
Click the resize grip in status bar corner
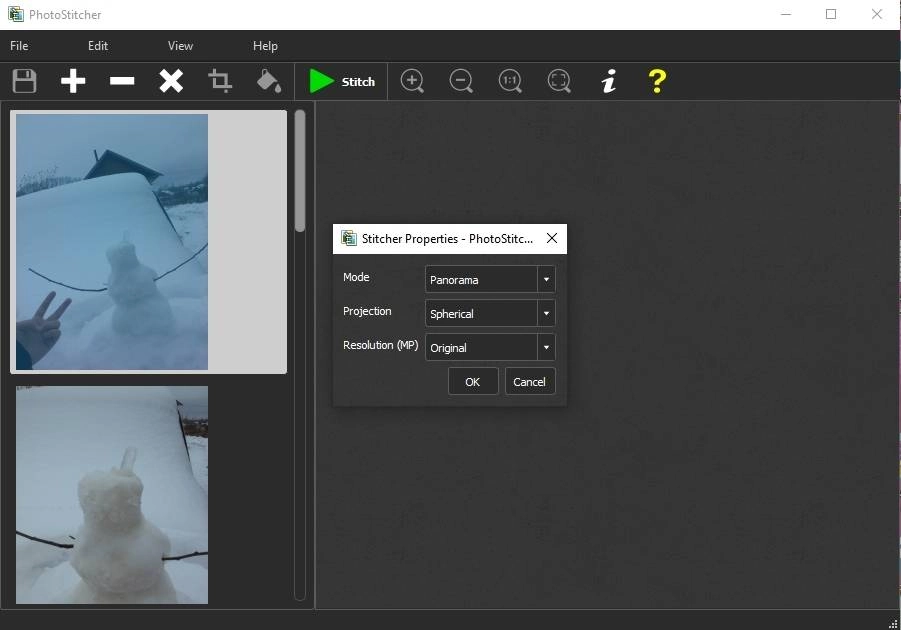tap(893, 623)
